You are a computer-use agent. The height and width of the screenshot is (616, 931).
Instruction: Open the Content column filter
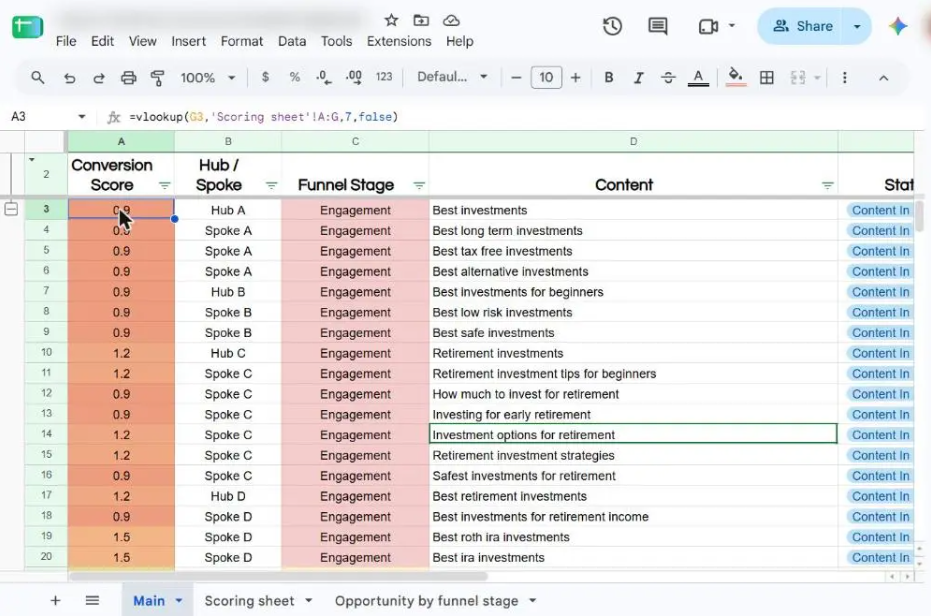[x=828, y=186]
